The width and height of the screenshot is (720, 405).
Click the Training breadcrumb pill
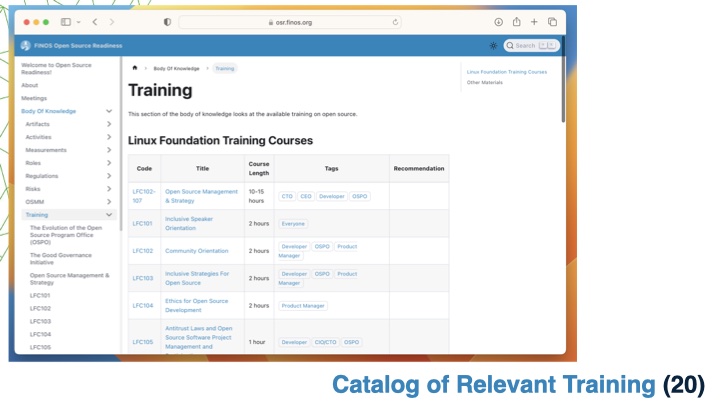click(x=225, y=68)
